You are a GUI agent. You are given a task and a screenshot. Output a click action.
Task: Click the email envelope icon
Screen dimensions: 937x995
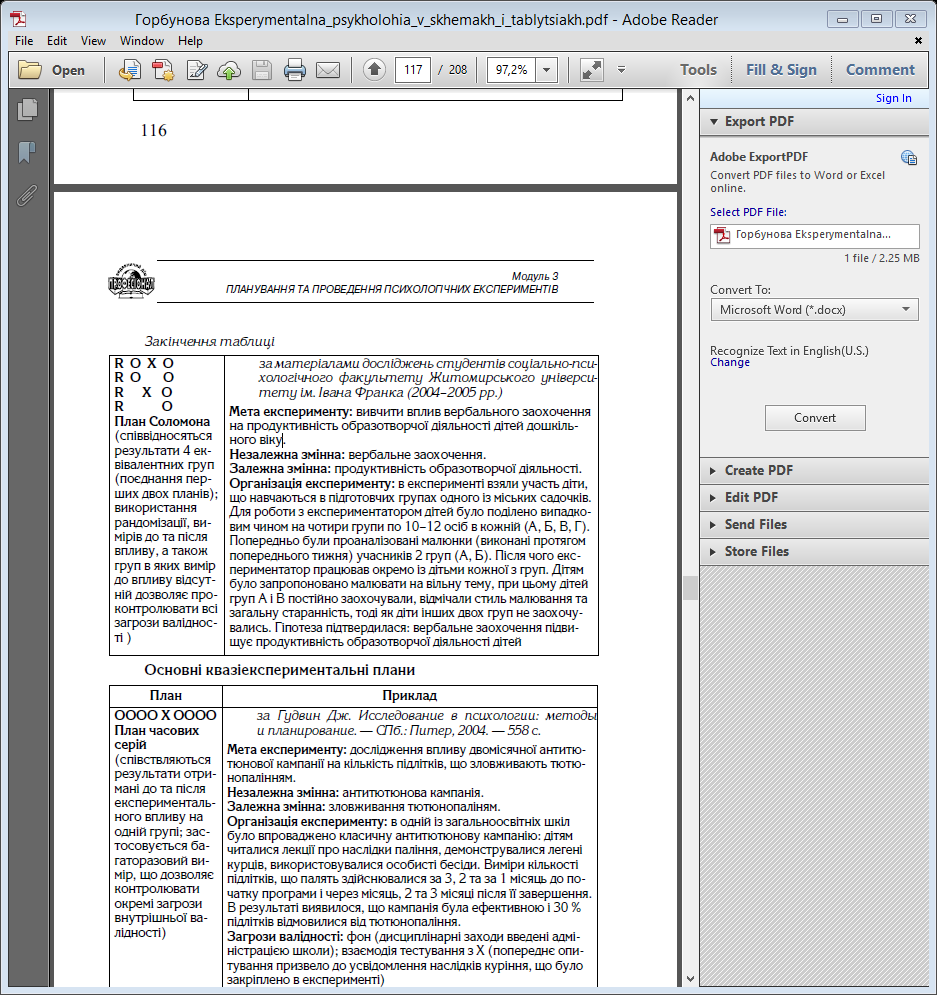tap(327, 70)
